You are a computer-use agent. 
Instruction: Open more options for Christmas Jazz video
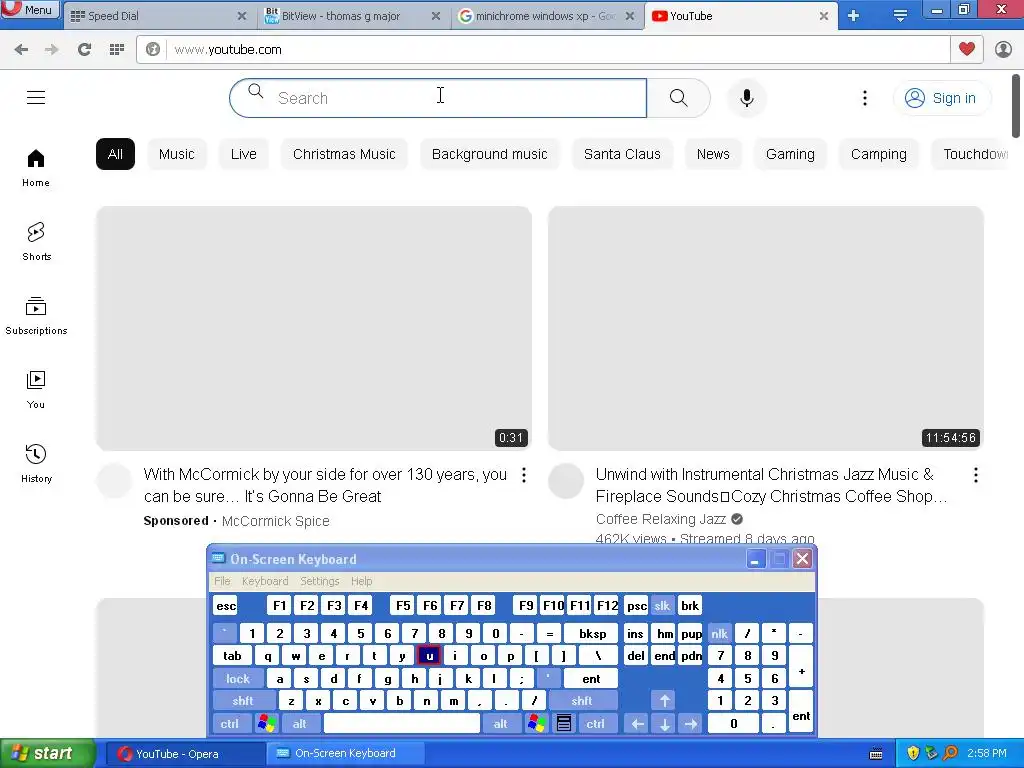click(976, 475)
